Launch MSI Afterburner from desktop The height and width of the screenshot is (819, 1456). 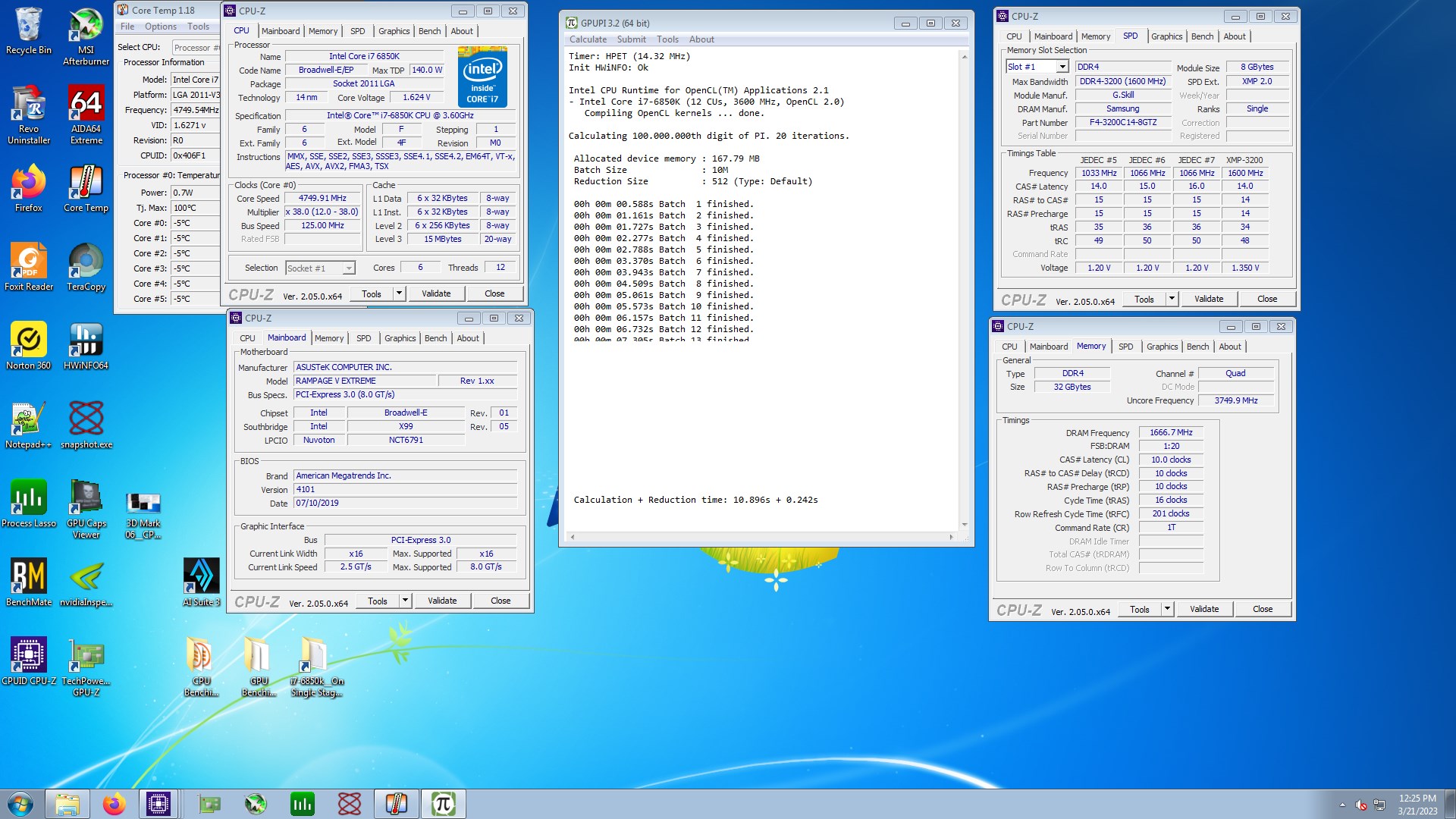tap(86, 36)
